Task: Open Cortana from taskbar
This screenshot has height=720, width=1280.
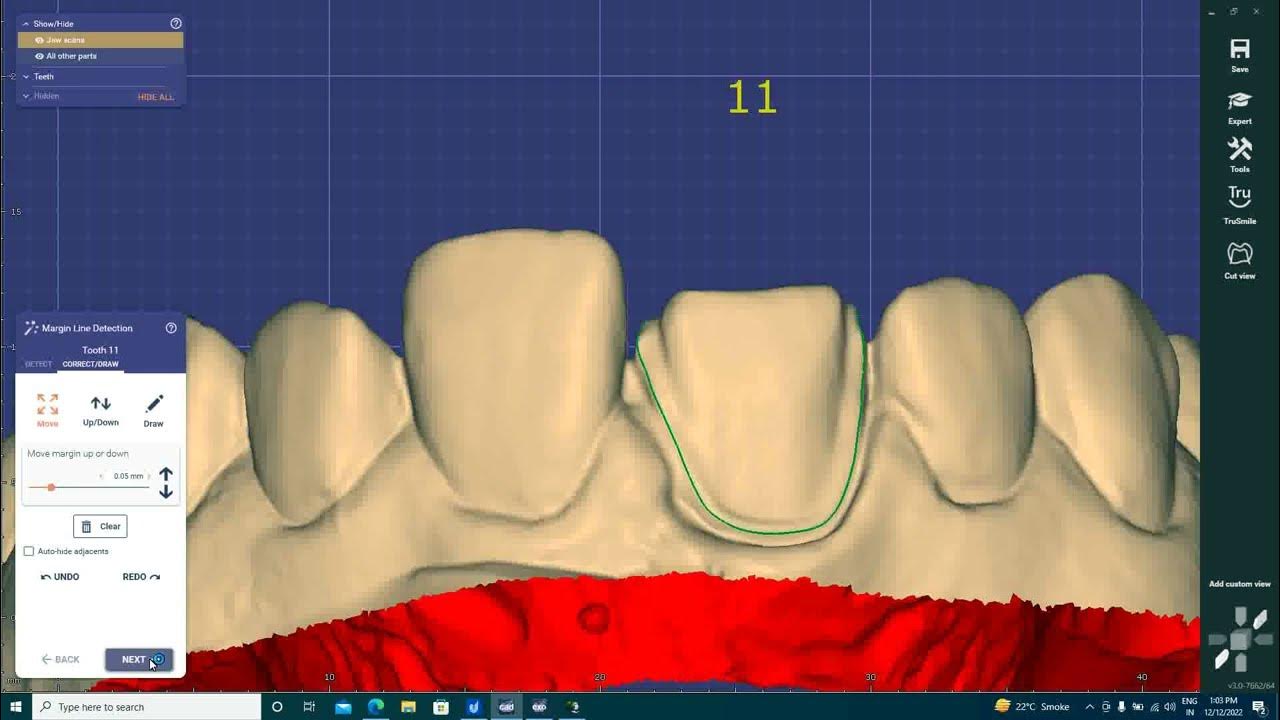Action: 277,707
